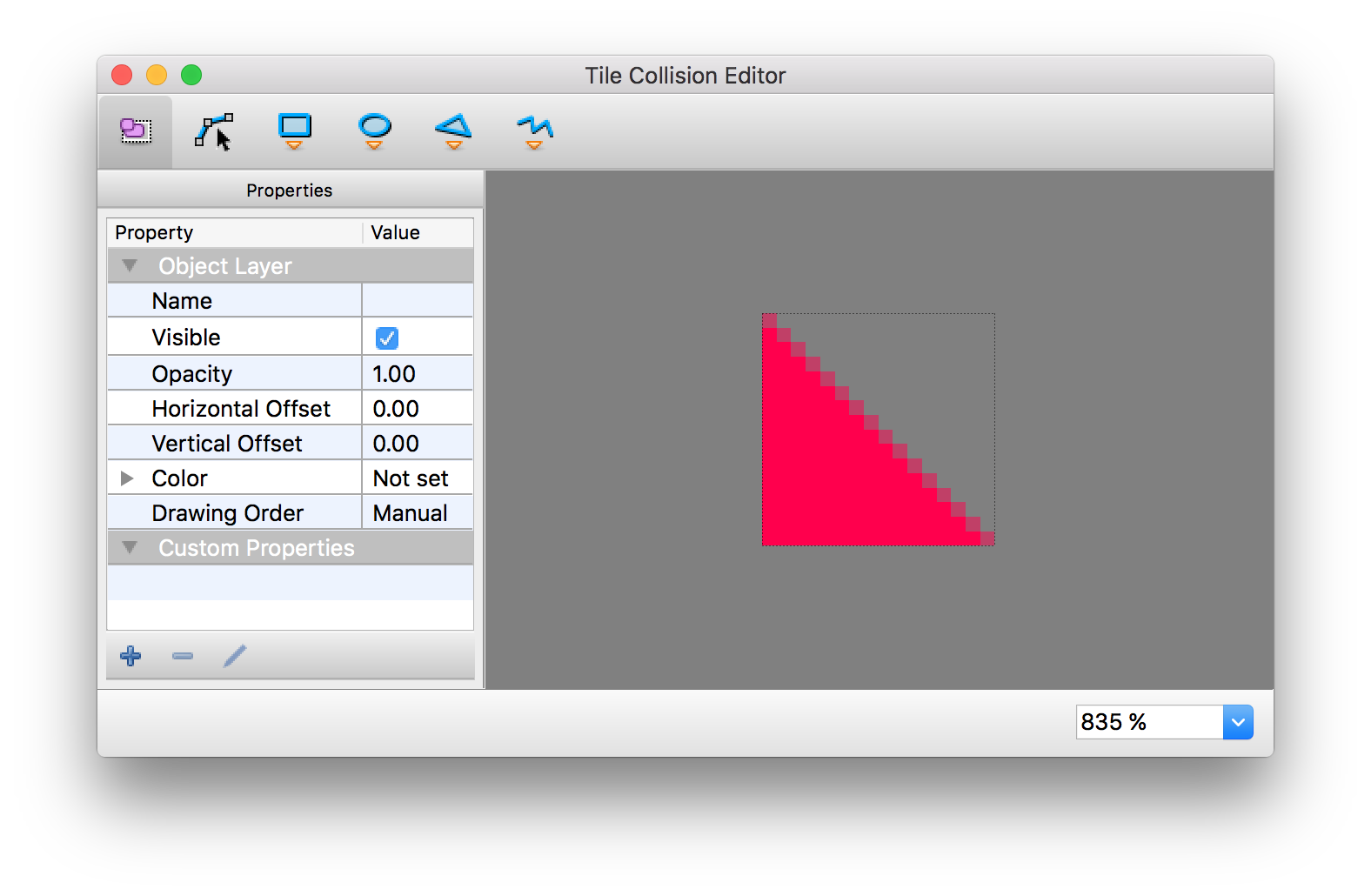Click the Properties panel title
This screenshot has height=896, width=1371.
[x=290, y=191]
